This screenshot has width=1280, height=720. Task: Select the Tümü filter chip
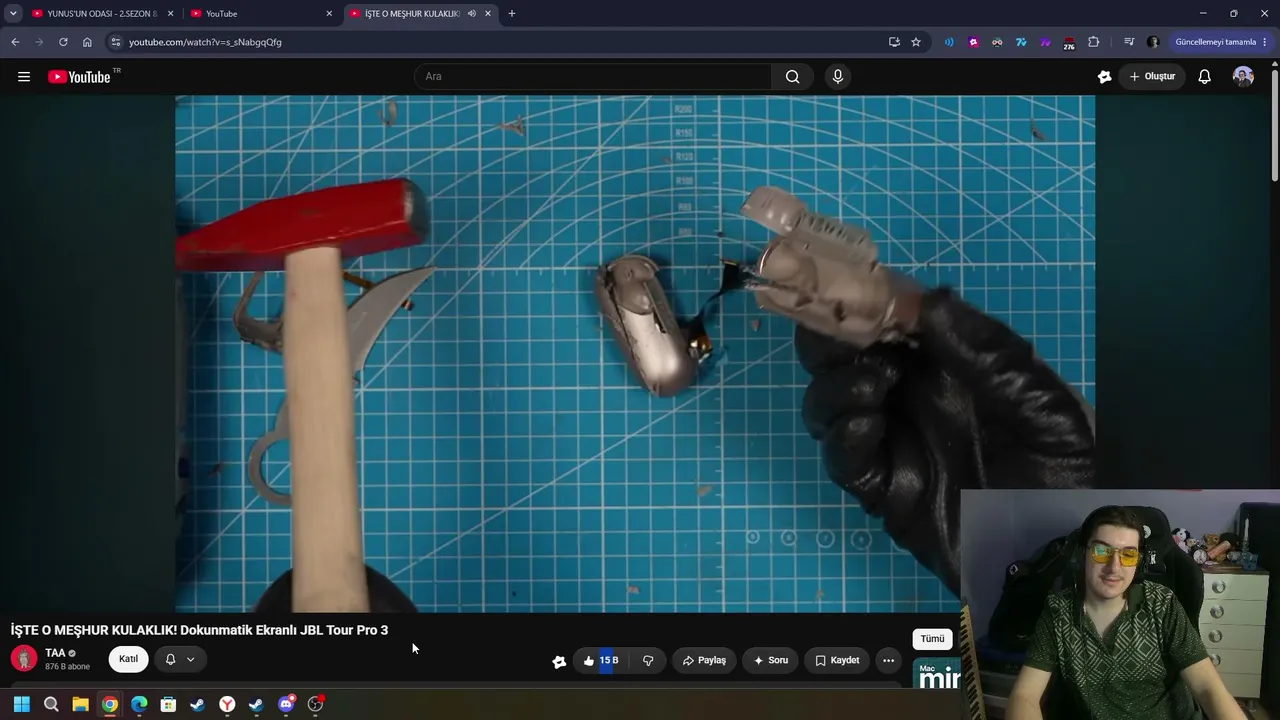click(932, 639)
